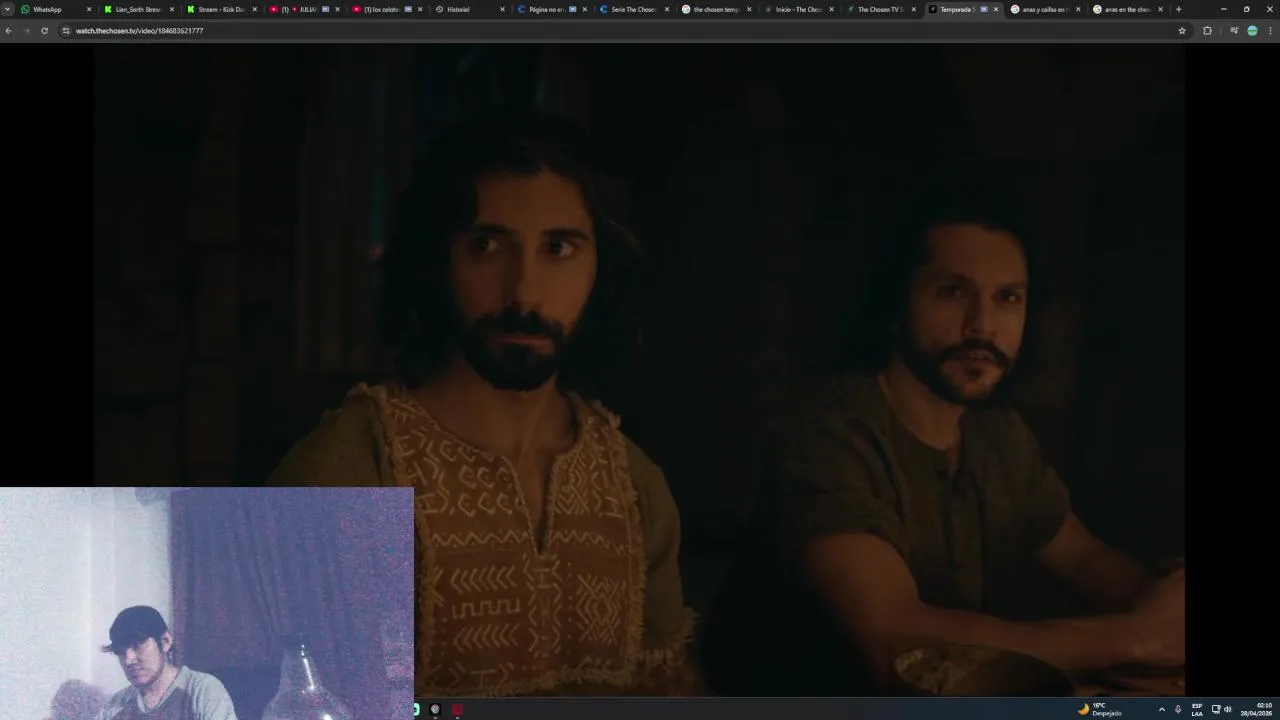1280x720 pixels.
Task: Open the red taskbar app icon
Action: pyautogui.click(x=458, y=709)
